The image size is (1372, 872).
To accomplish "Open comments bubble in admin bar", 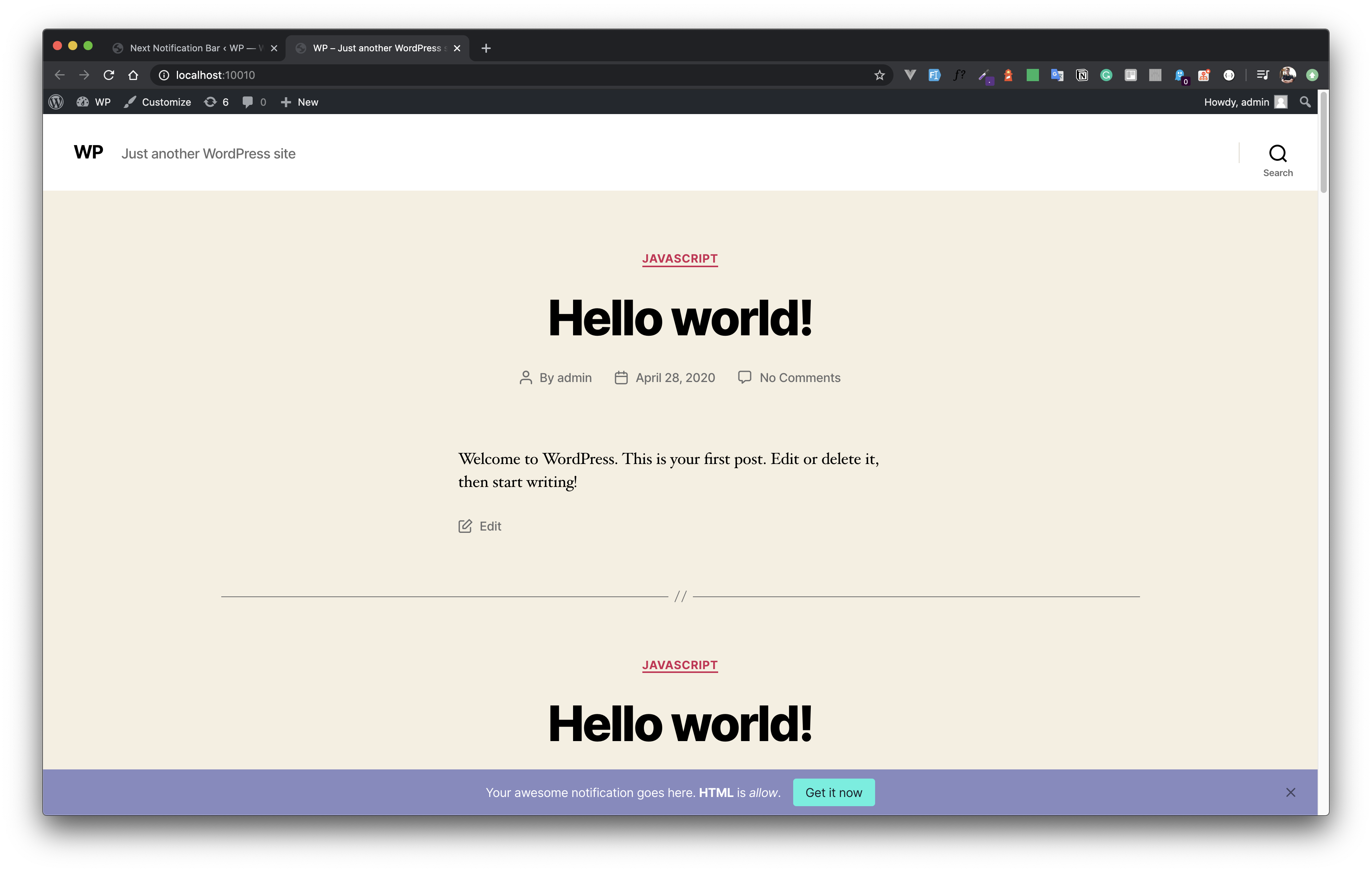I will 254,102.
